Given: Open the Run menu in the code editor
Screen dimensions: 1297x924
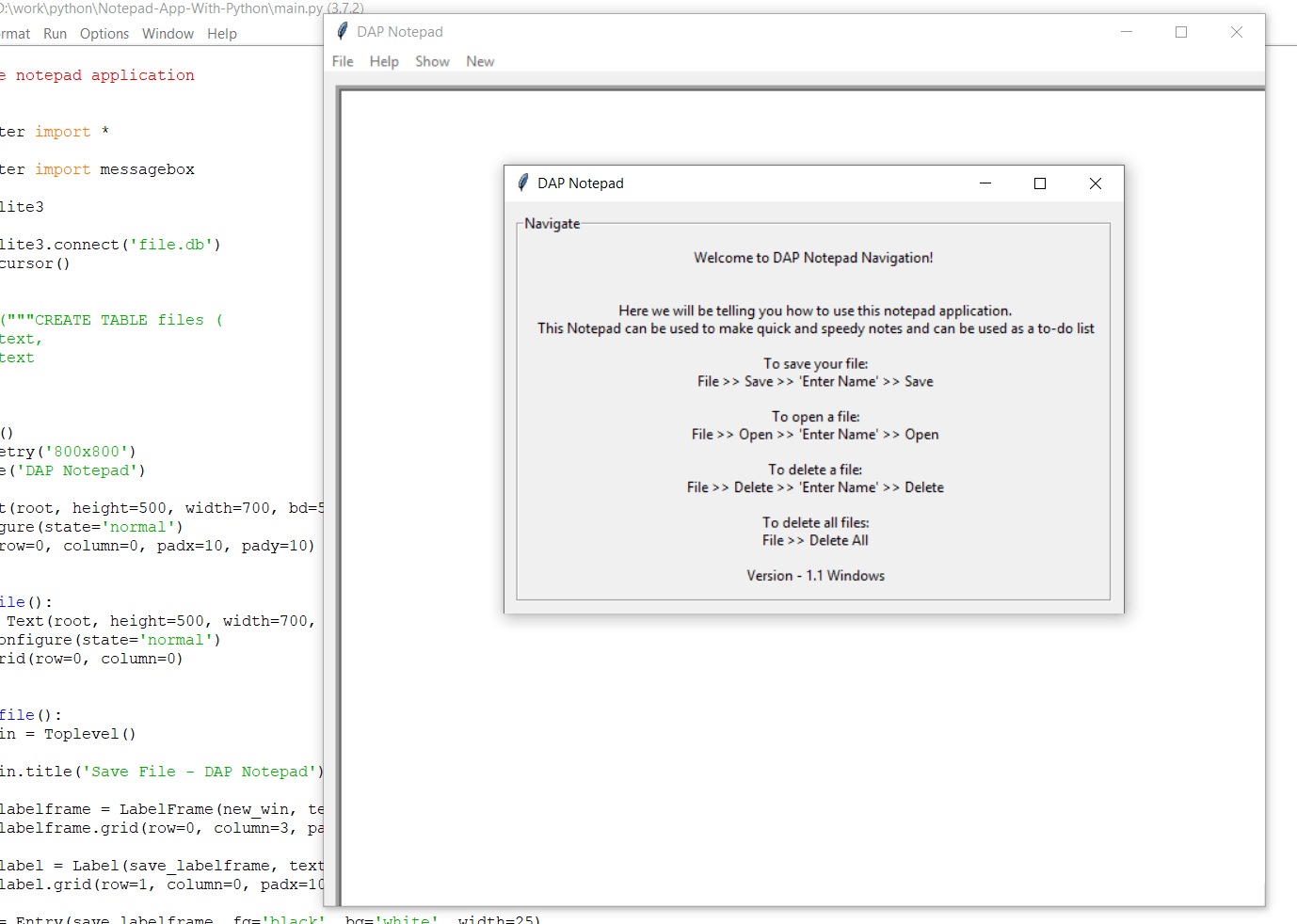Looking at the screenshot, I should click(x=55, y=33).
